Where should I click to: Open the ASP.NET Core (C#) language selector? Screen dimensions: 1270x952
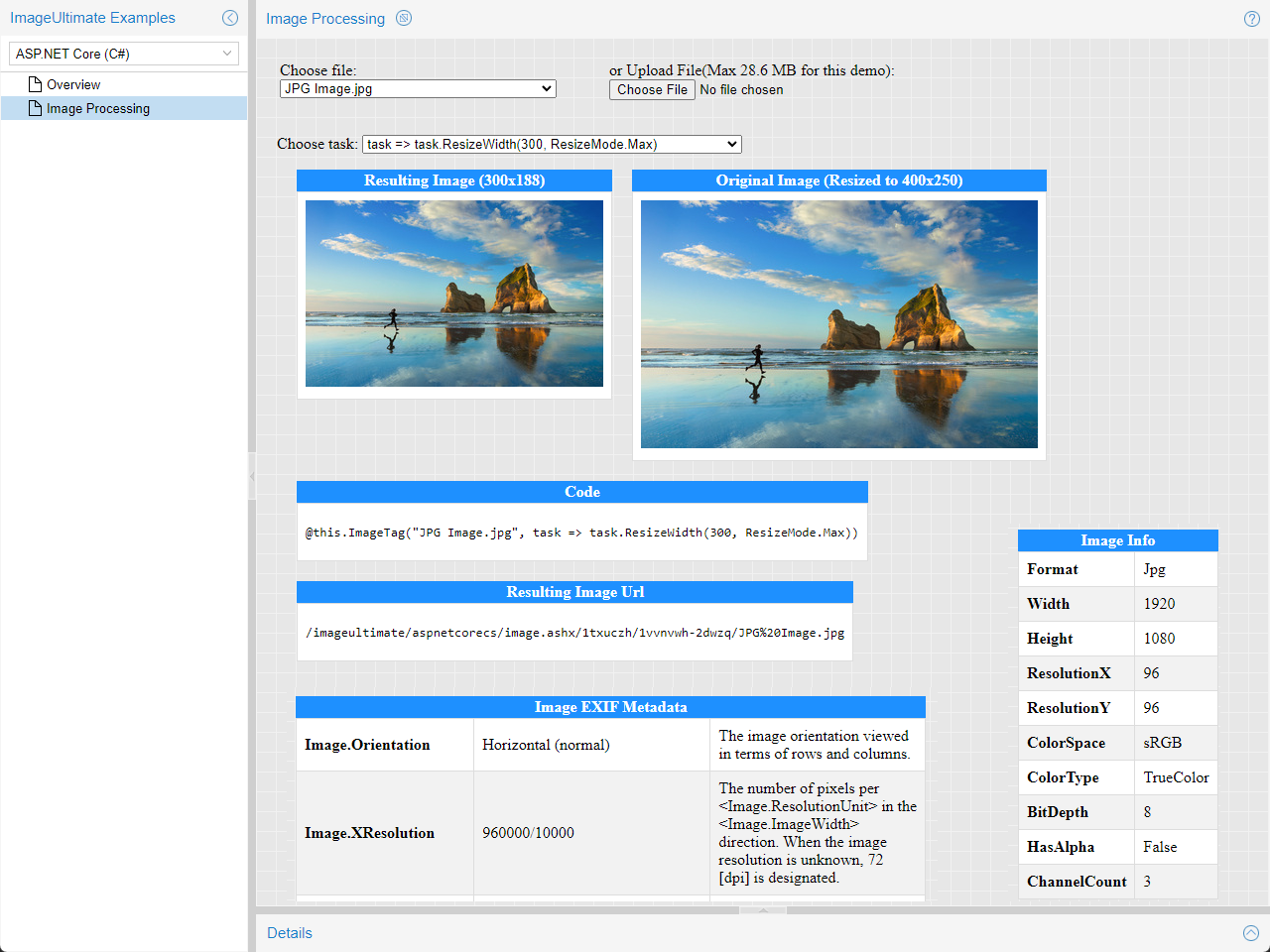tap(123, 53)
